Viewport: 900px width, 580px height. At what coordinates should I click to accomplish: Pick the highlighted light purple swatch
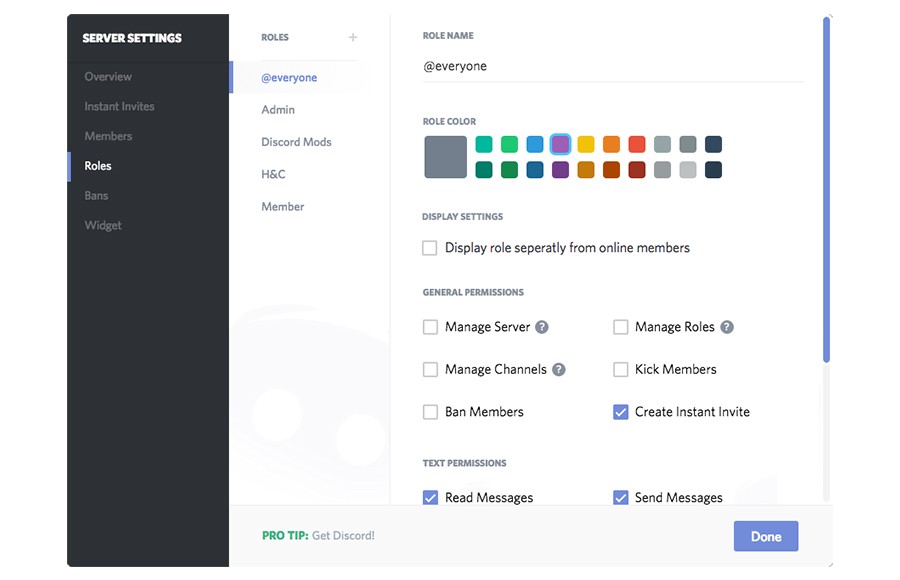point(560,144)
